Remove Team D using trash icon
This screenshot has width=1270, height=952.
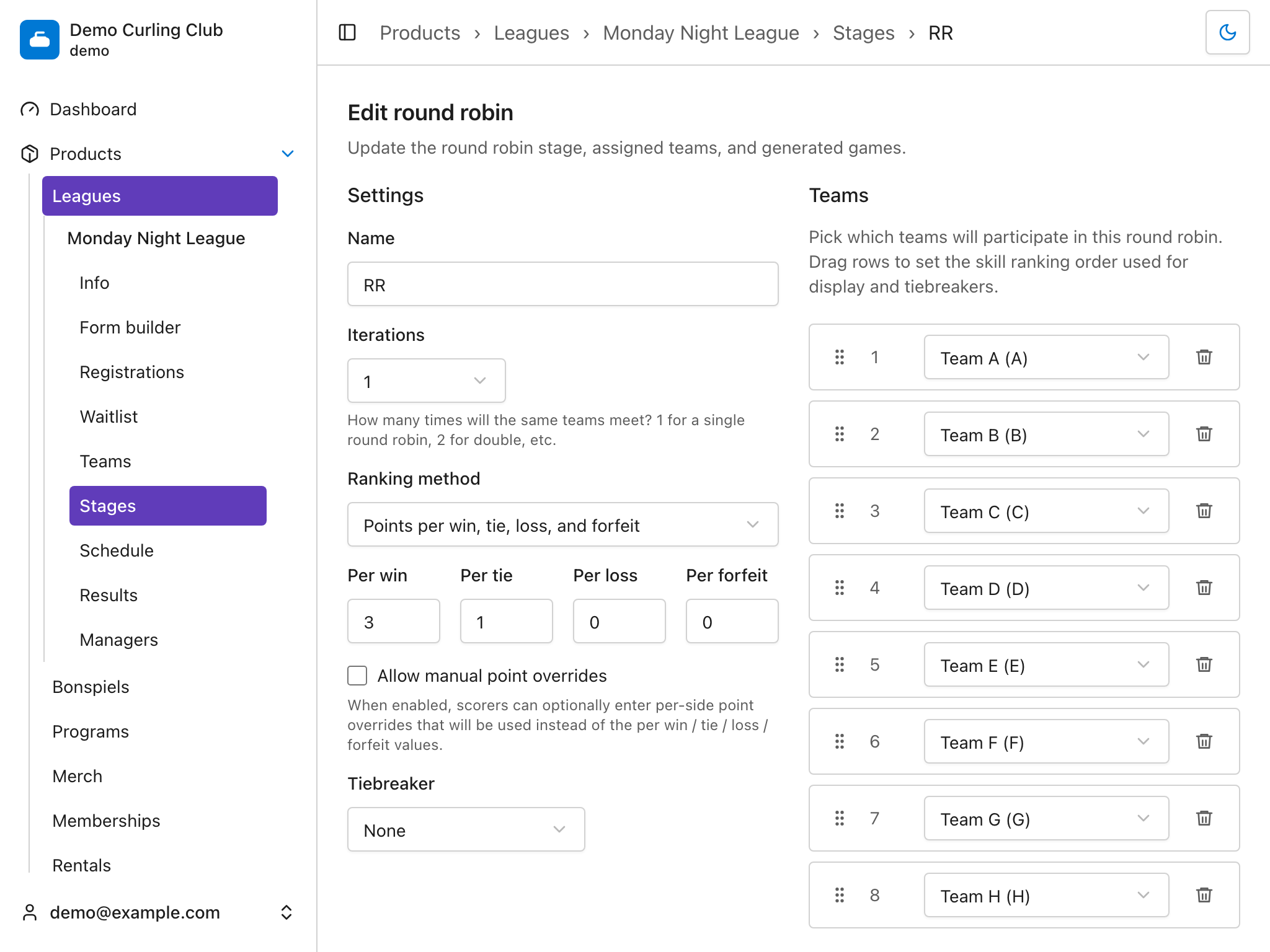pyautogui.click(x=1204, y=588)
